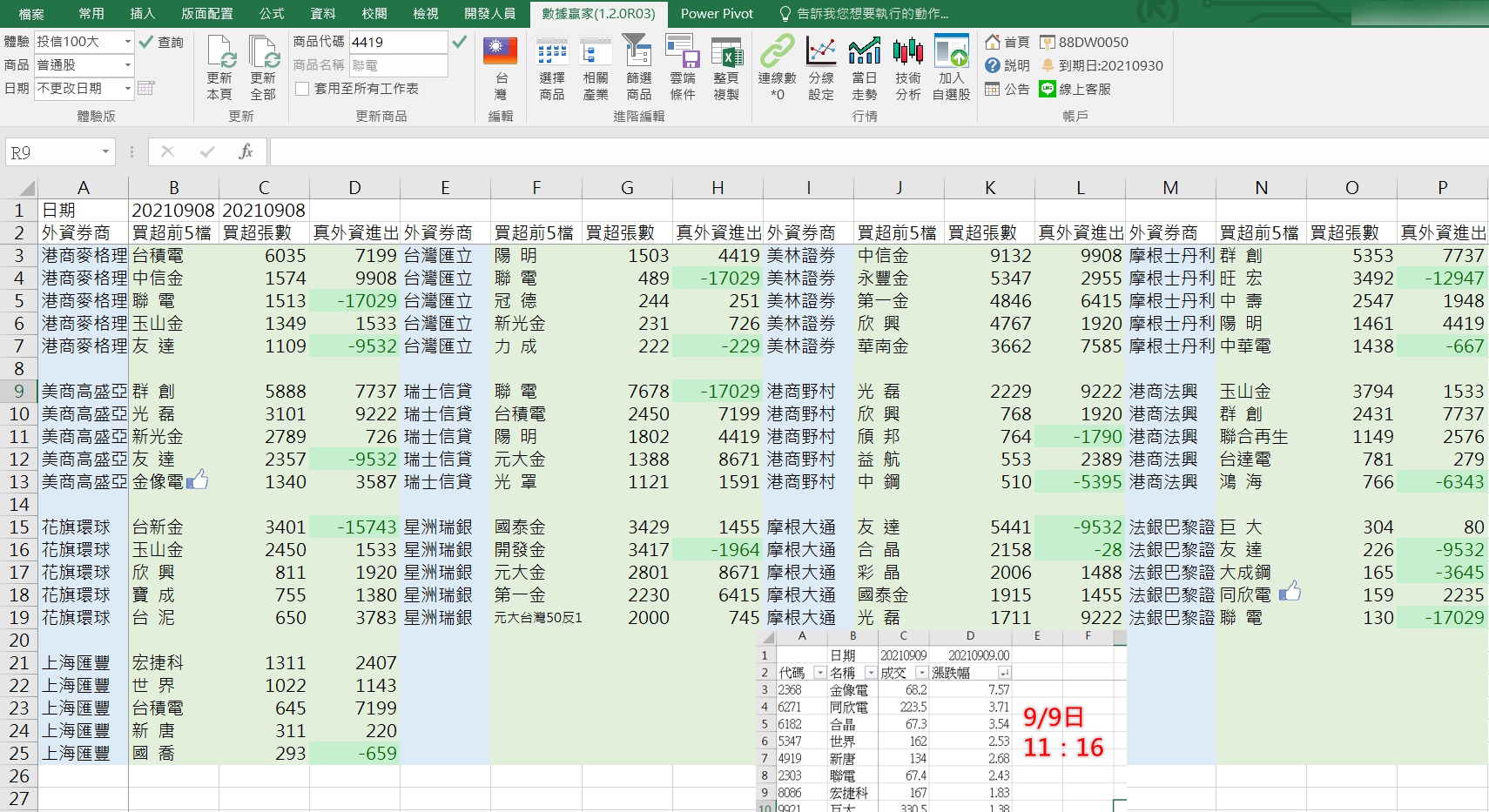Screen dimensions: 1489x812
Task: Open the 技術分析 candlestick icon
Action: (x=908, y=51)
